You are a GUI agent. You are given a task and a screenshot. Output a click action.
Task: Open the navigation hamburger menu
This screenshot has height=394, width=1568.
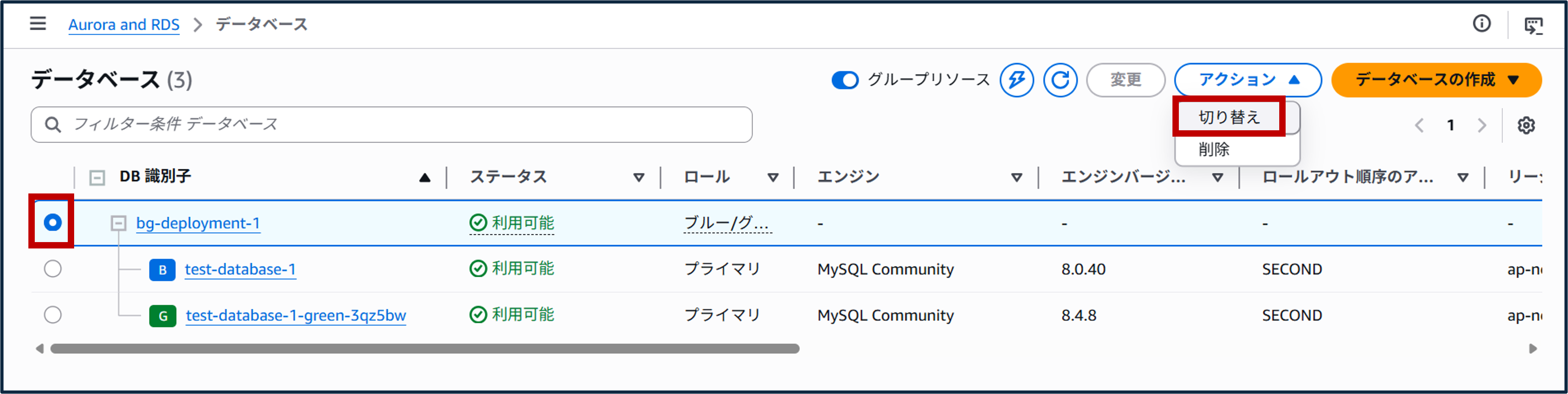pos(38,24)
